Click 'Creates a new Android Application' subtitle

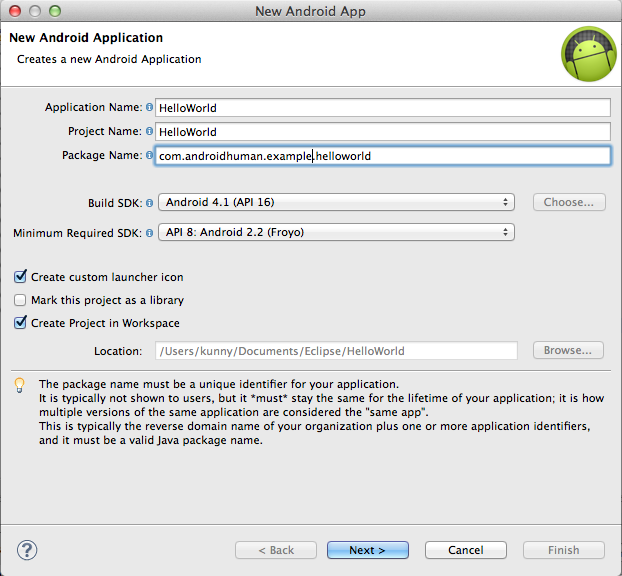109,59
